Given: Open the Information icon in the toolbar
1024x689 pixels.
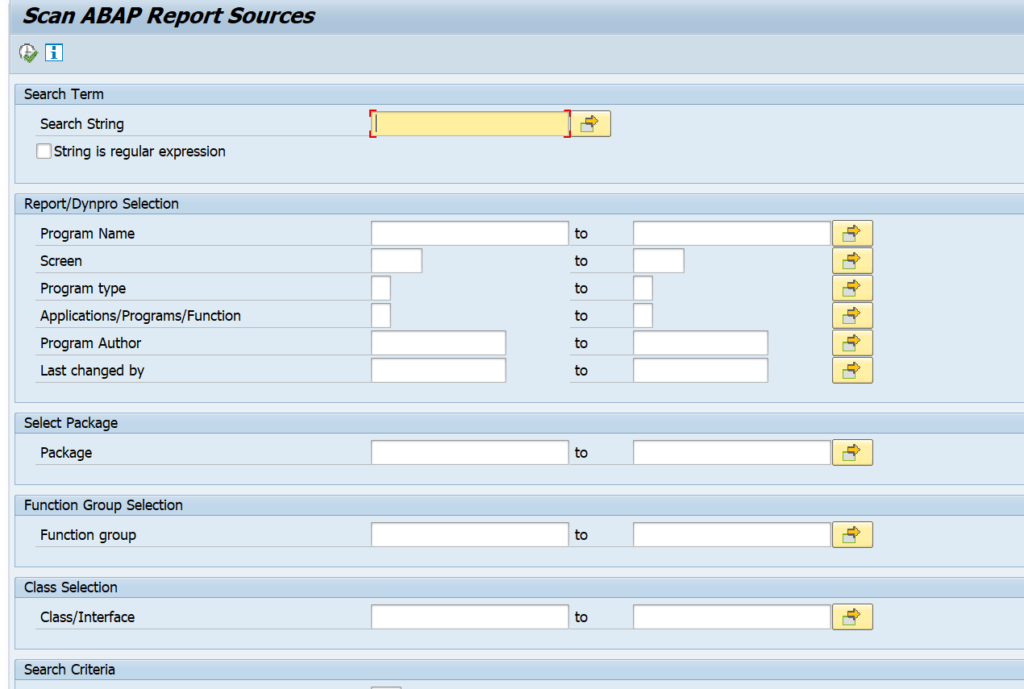Looking at the screenshot, I should click(x=55, y=52).
